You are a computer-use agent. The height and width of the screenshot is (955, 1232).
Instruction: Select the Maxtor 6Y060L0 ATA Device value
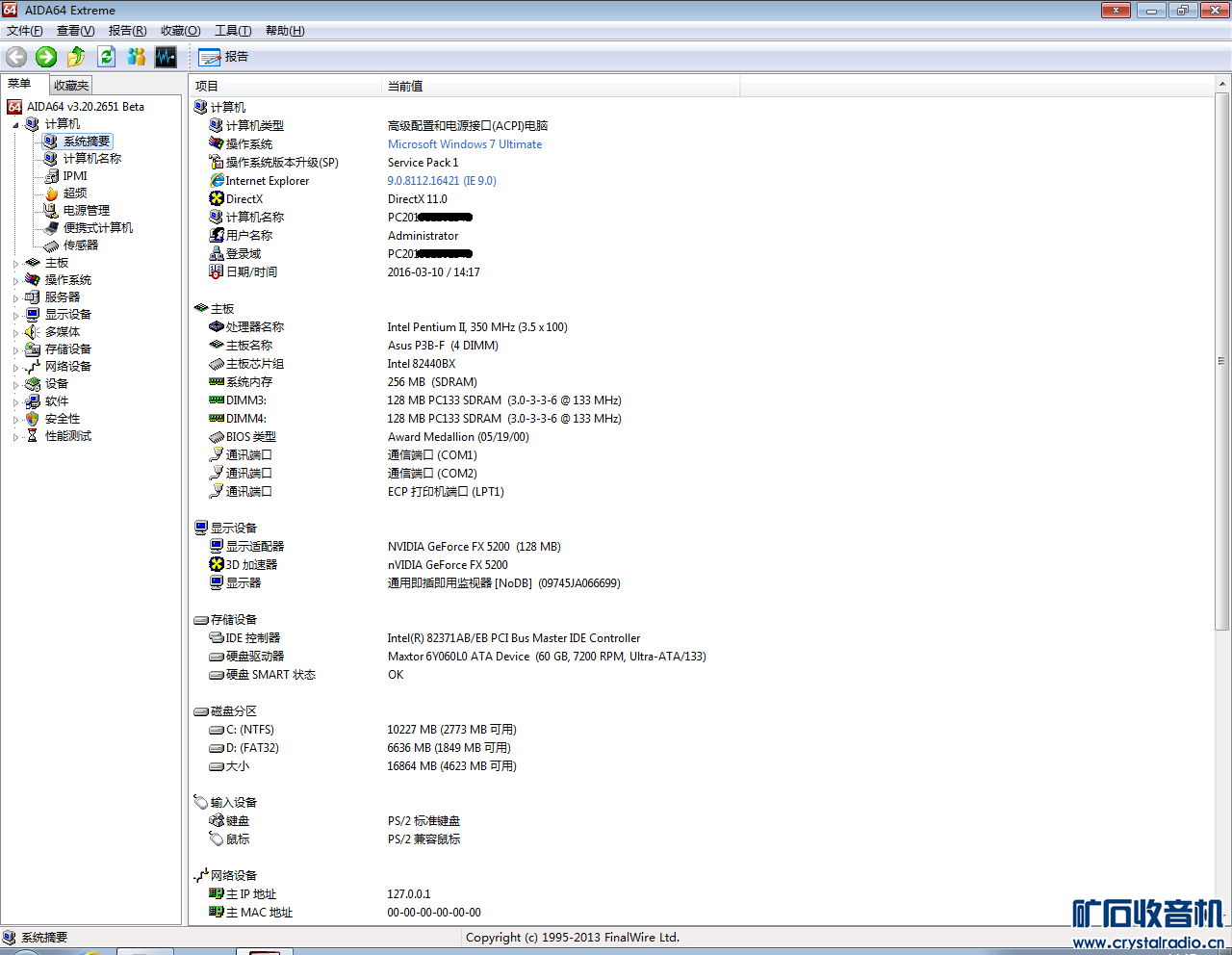pyautogui.click(x=547, y=657)
